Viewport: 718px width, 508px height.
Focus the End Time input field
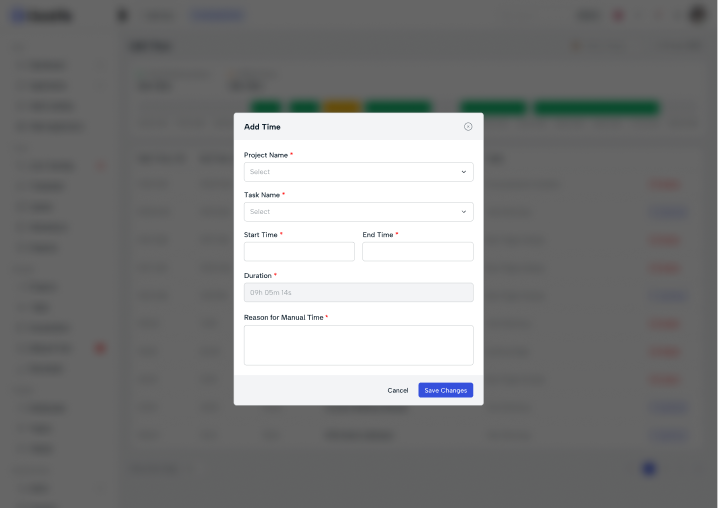(x=418, y=251)
